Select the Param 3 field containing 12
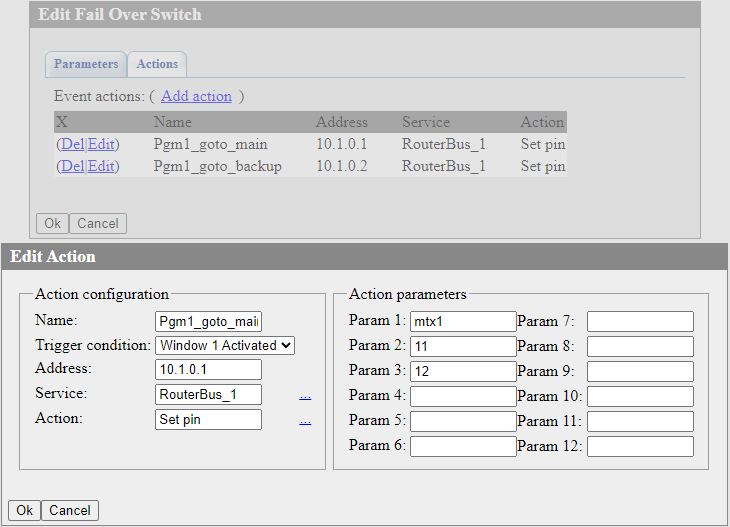730x527 pixels. pyautogui.click(x=463, y=371)
